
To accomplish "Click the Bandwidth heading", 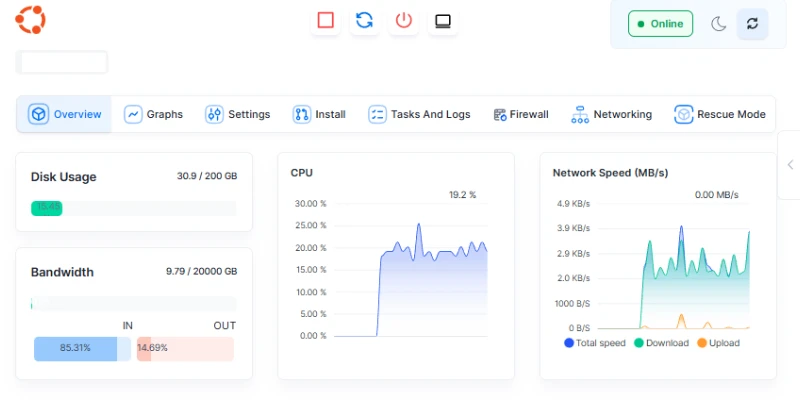I will tap(62, 272).
